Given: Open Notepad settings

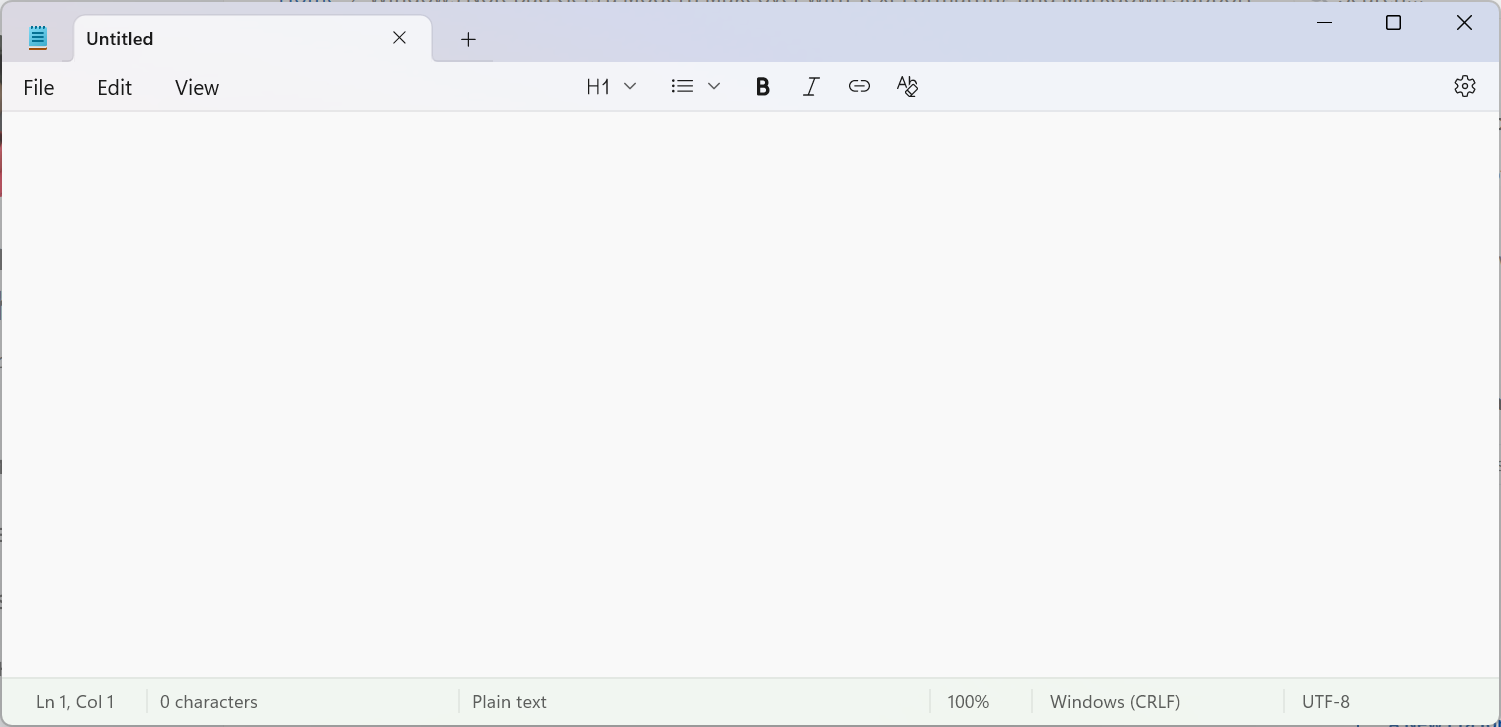Looking at the screenshot, I should 1464,86.
